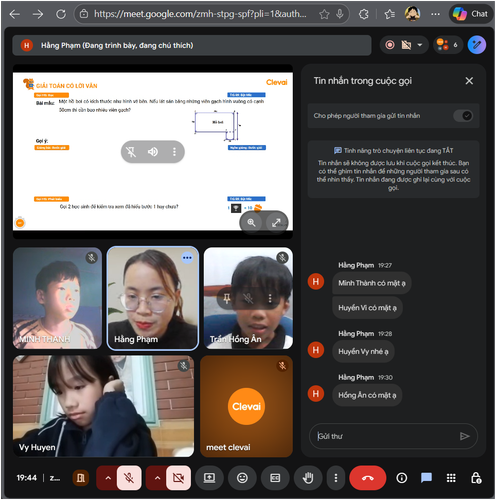Open host controls lock icon
Image resolution: width=496 pixels, height=500 pixels.
tap(476, 478)
